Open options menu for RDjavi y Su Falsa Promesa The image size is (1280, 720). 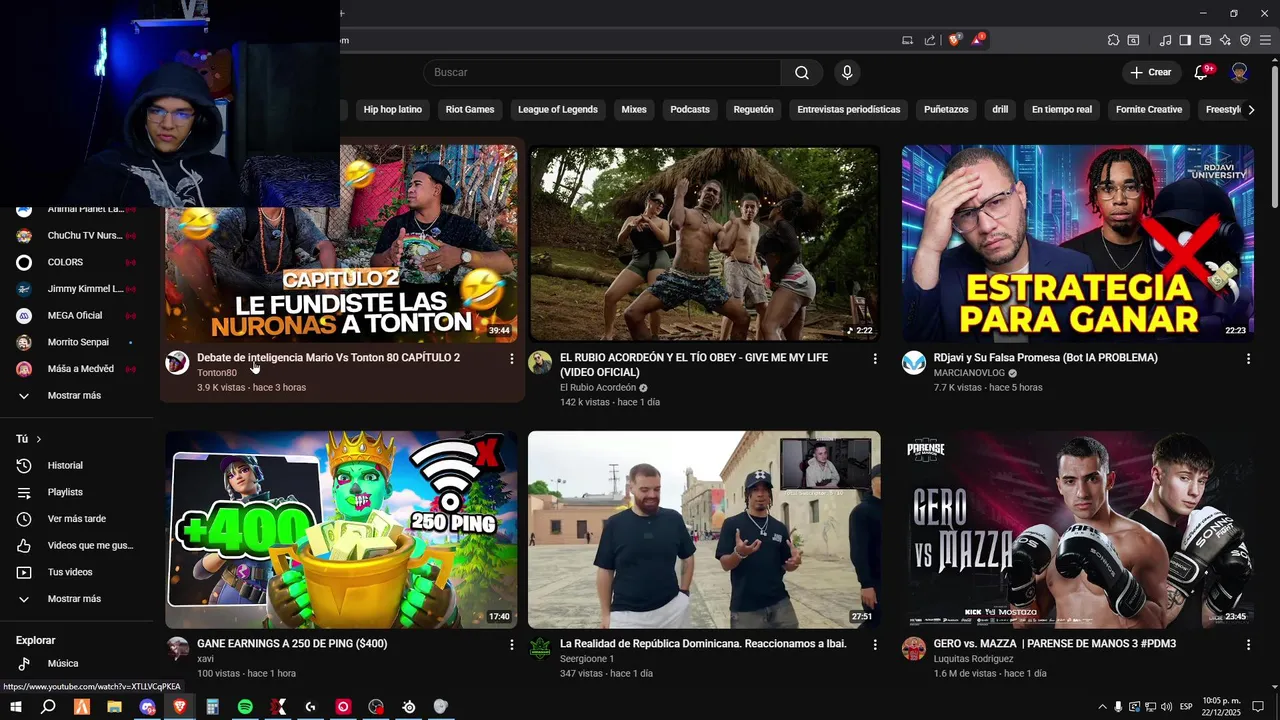(x=1248, y=358)
